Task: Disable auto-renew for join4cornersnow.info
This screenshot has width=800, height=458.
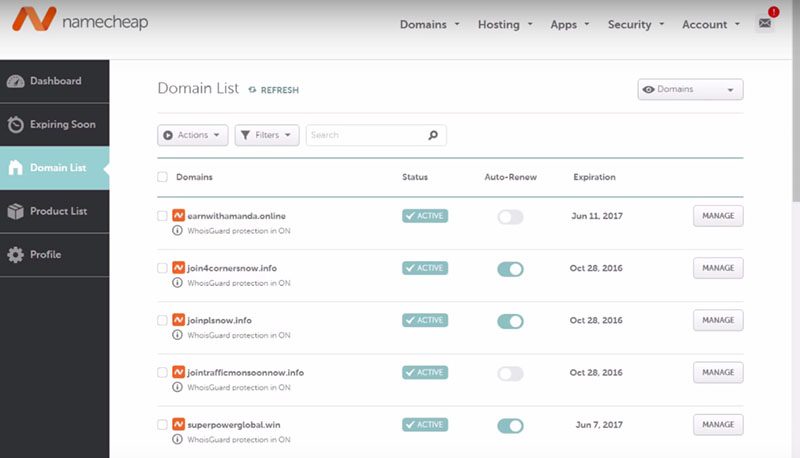Action: pyautogui.click(x=510, y=269)
